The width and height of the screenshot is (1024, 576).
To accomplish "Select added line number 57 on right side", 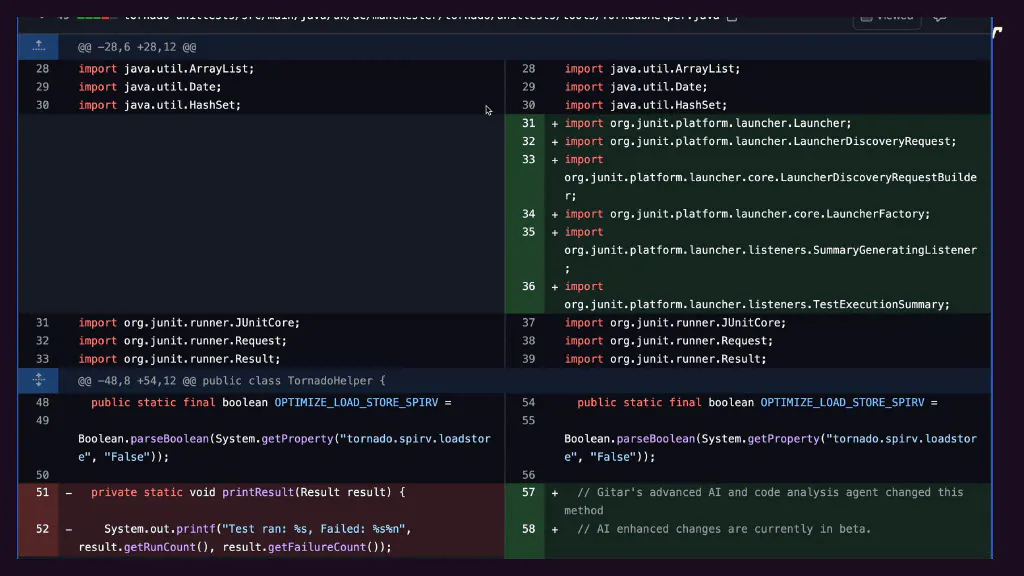I will point(528,492).
